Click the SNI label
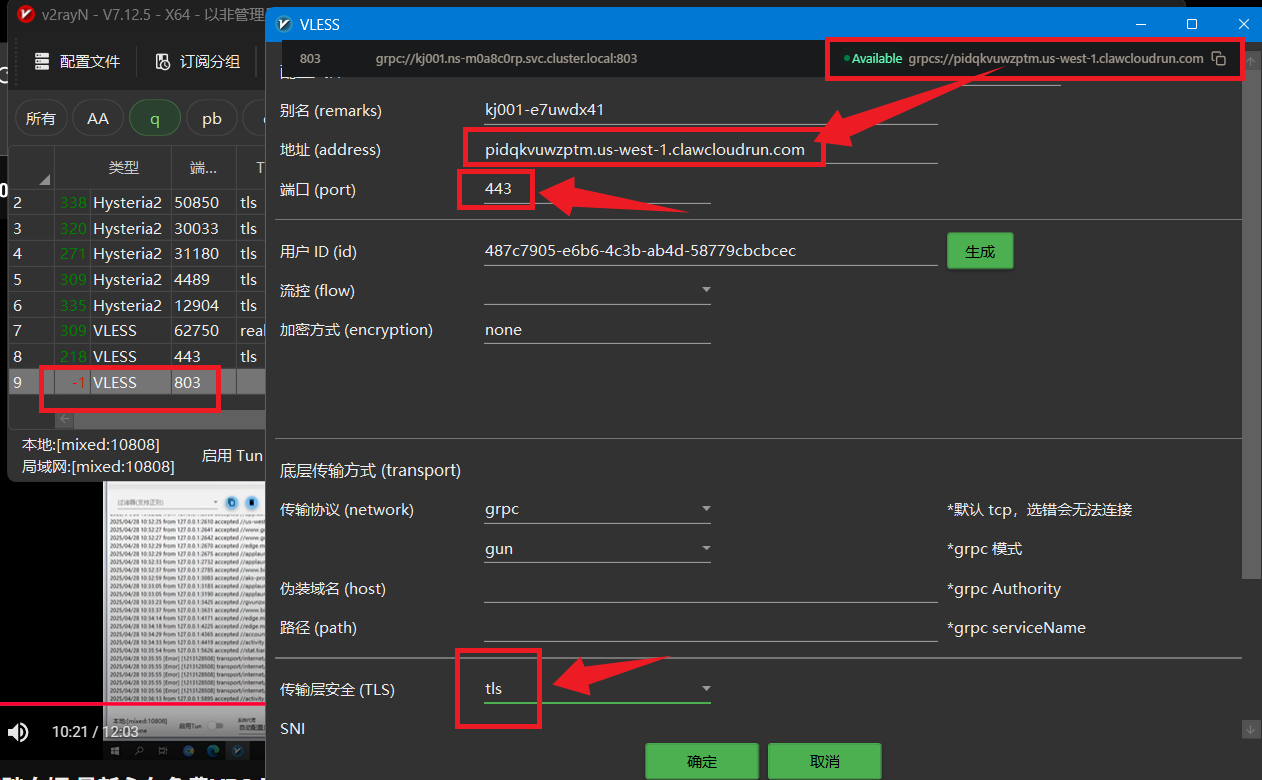 [293, 728]
